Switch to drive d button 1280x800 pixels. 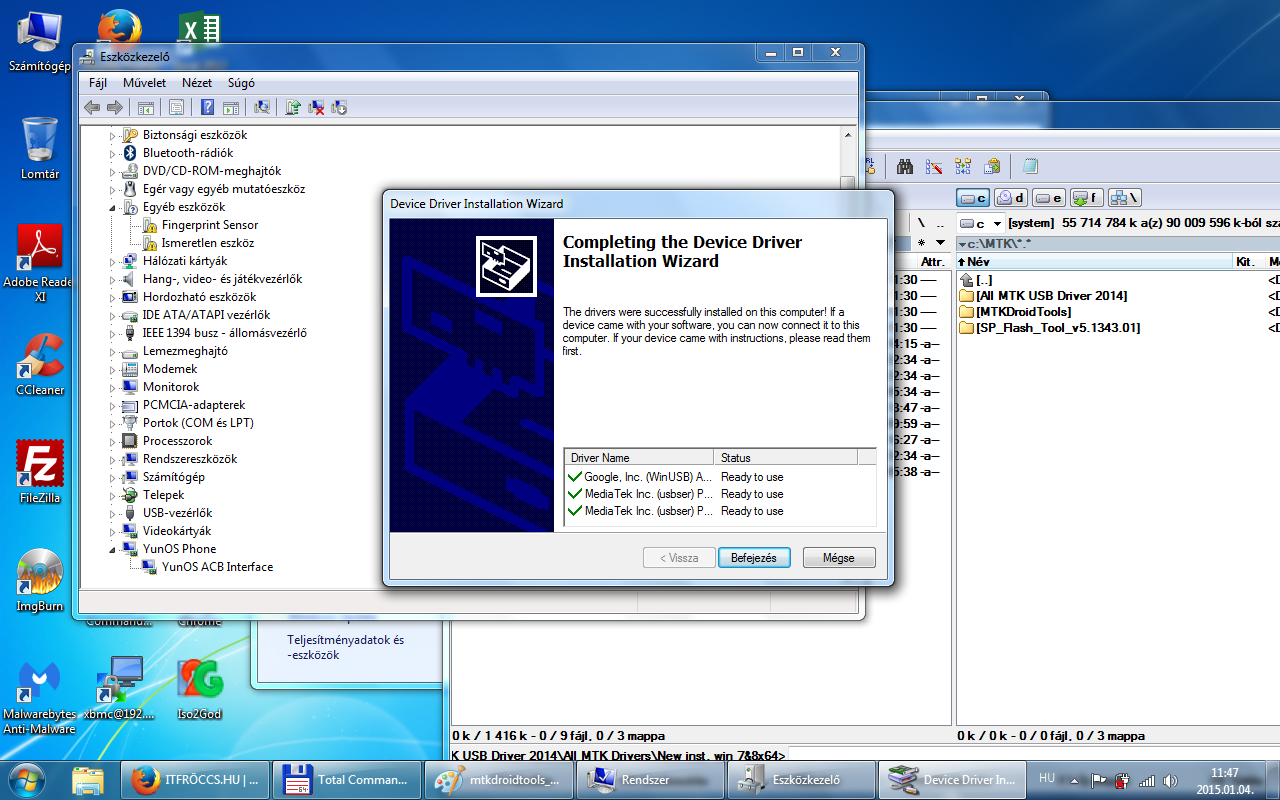1010,198
